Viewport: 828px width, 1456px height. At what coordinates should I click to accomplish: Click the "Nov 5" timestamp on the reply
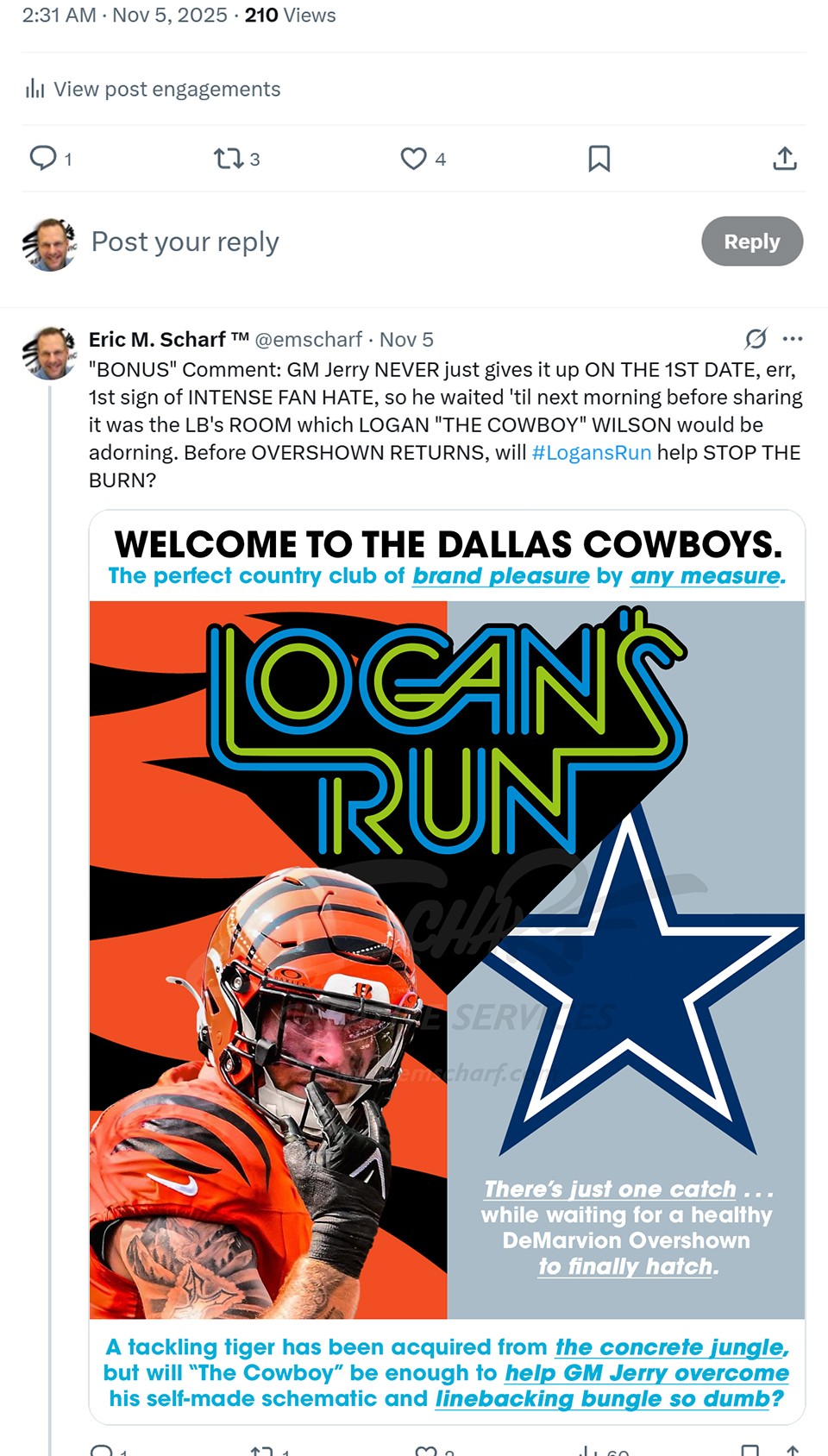[x=406, y=340]
